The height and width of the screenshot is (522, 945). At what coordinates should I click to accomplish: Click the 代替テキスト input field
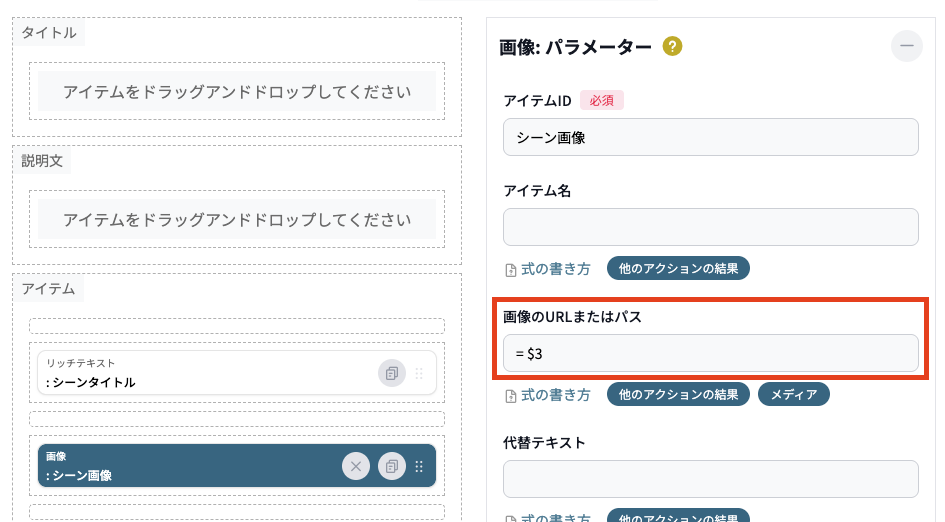point(710,479)
